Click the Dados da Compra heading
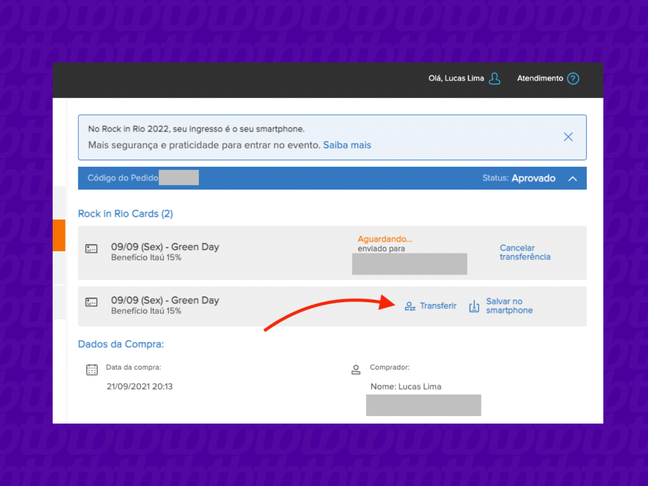The height and width of the screenshot is (486, 648). coord(121,344)
